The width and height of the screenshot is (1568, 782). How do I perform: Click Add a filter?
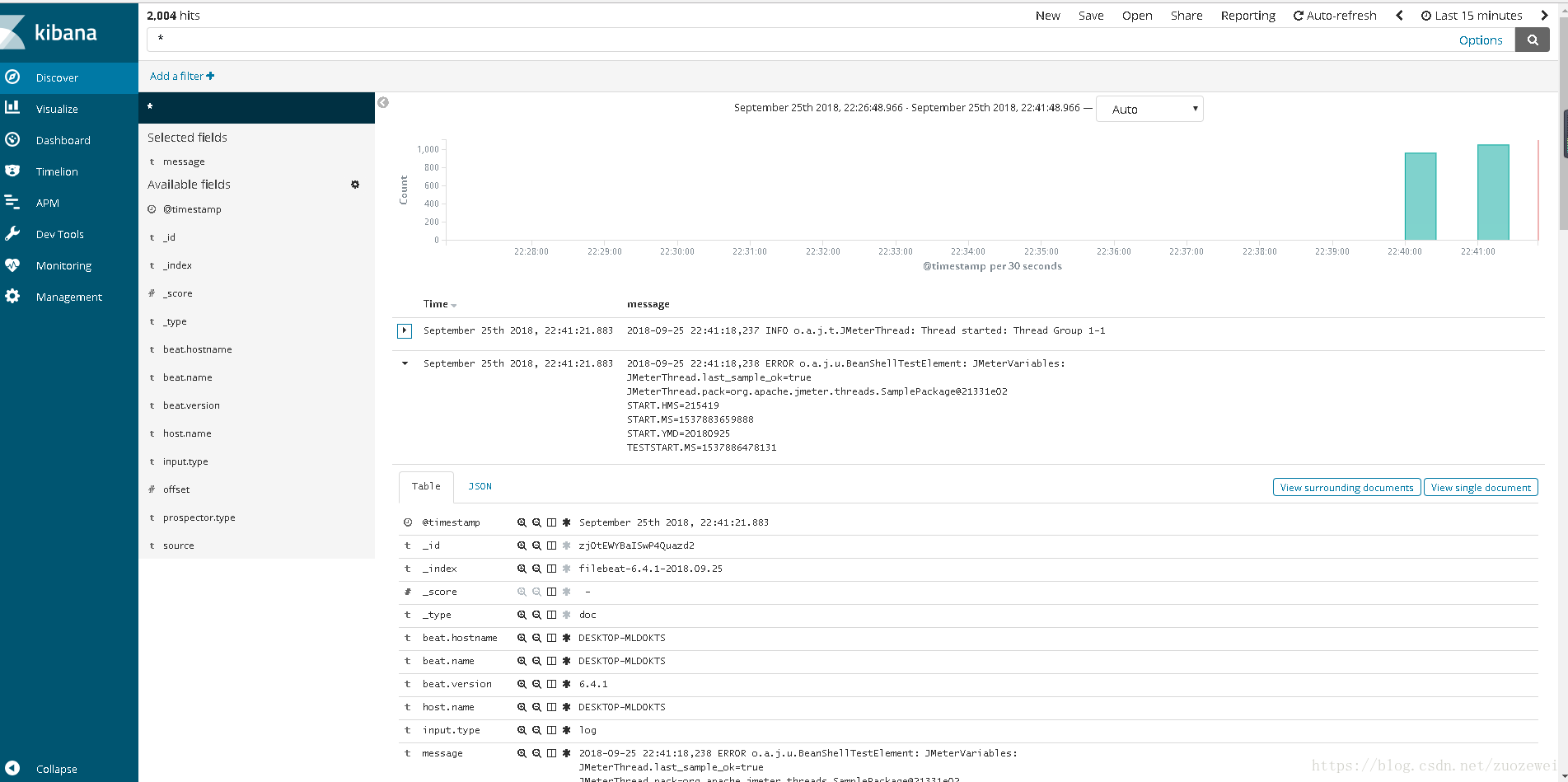click(x=182, y=76)
